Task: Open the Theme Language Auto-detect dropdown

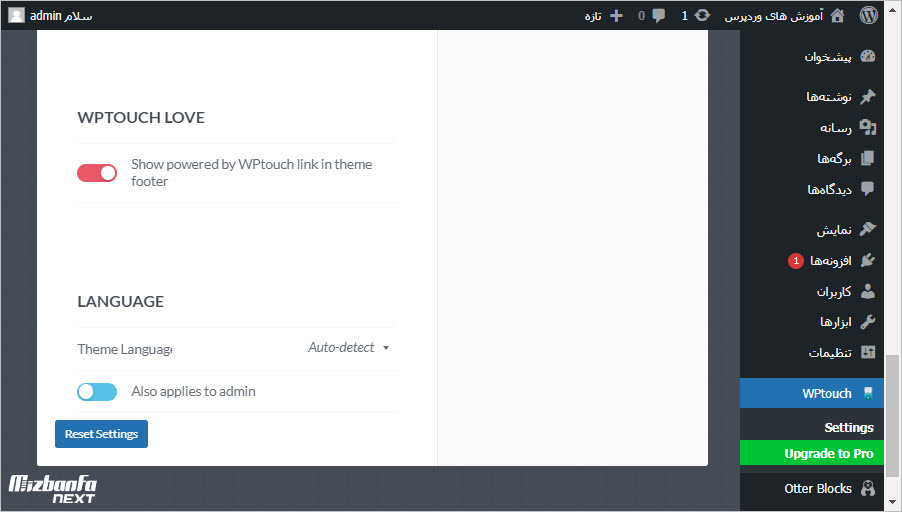Action: coord(349,347)
